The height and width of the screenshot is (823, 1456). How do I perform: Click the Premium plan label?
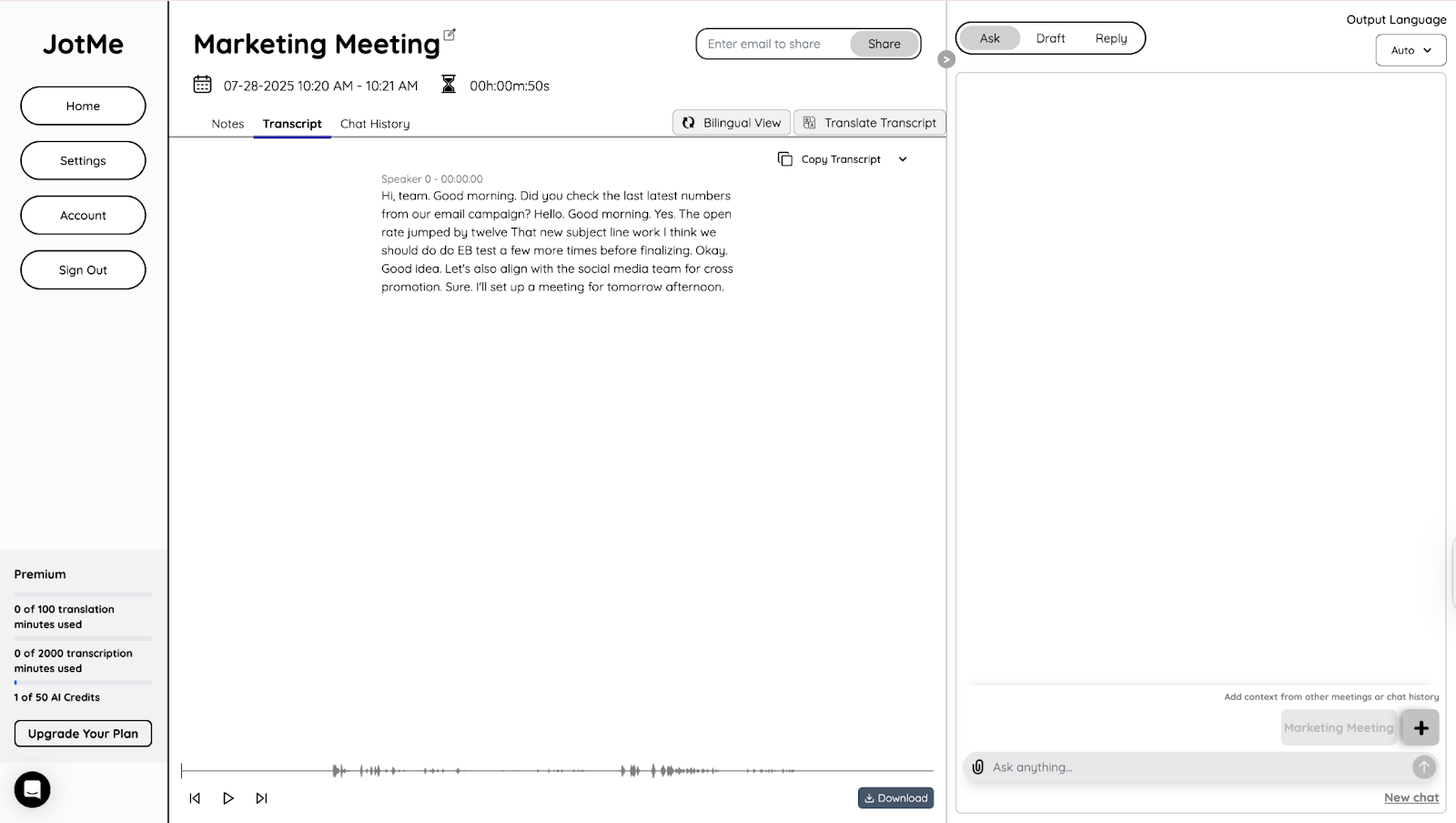(x=40, y=574)
